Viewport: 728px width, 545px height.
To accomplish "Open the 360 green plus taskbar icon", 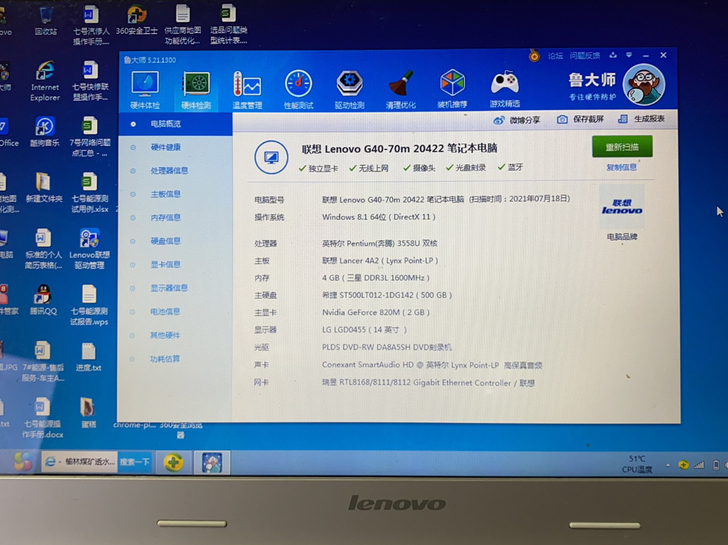I will click(x=173, y=462).
